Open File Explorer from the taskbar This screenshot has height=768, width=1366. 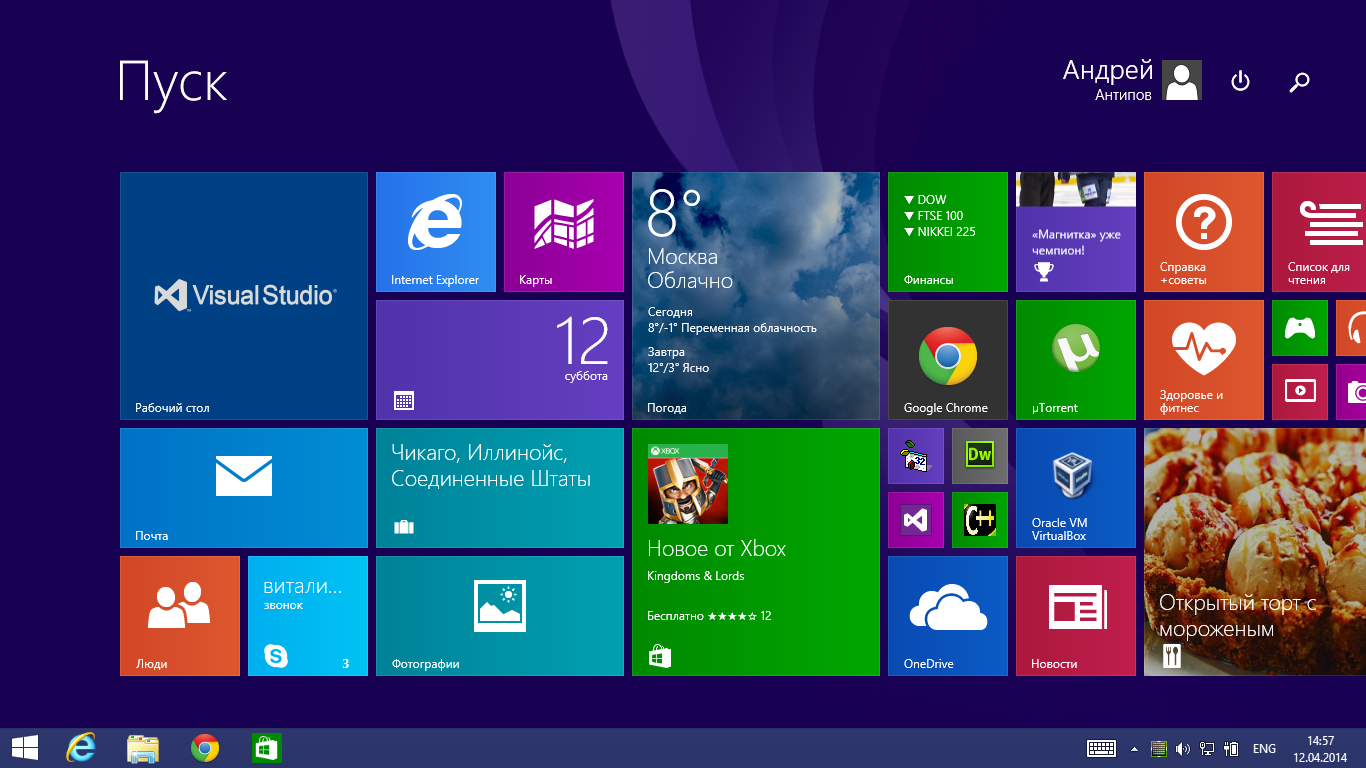coord(143,748)
